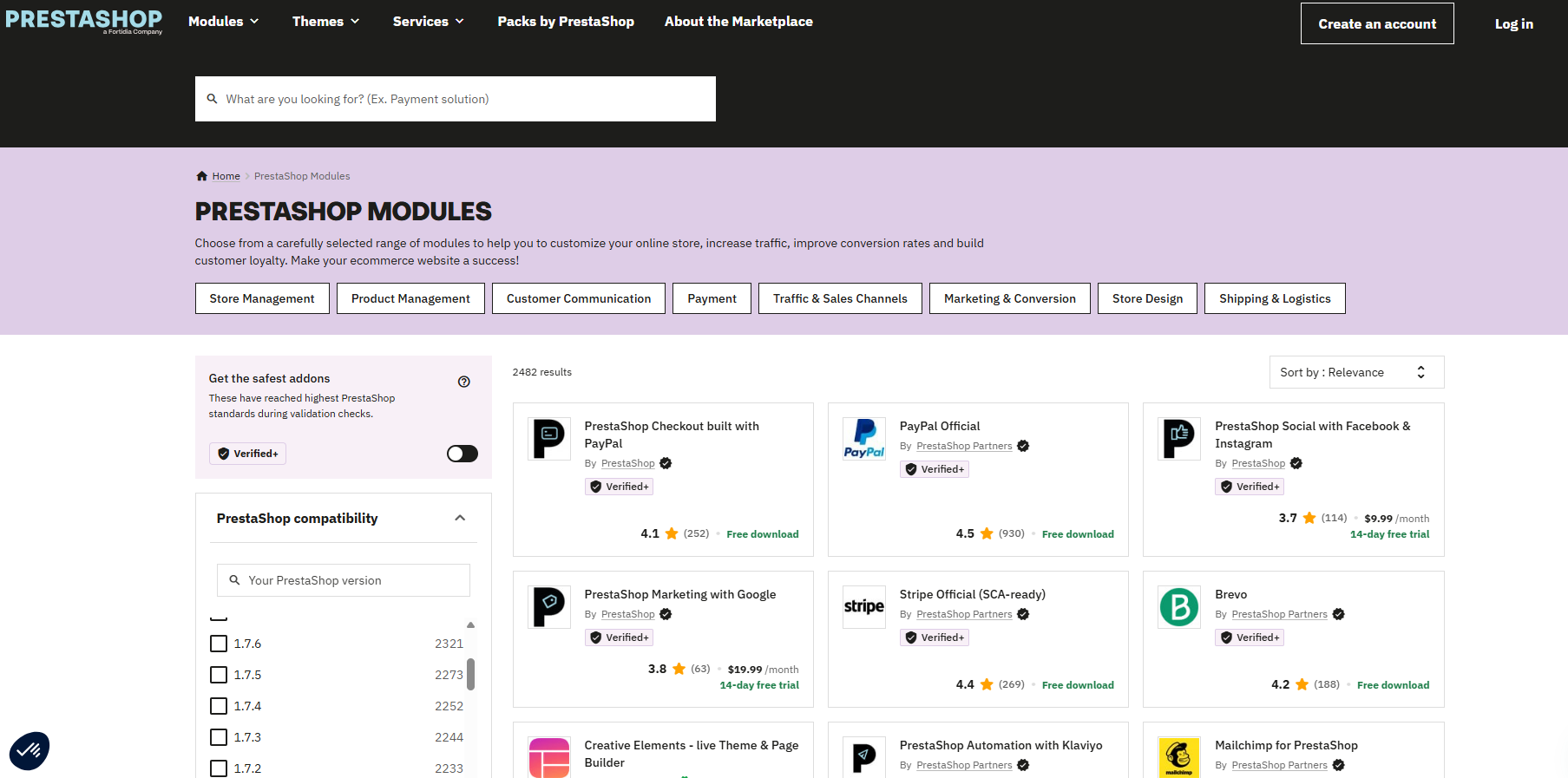
Task: Check the 1.7.6 compatibility checkbox
Action: [219, 644]
